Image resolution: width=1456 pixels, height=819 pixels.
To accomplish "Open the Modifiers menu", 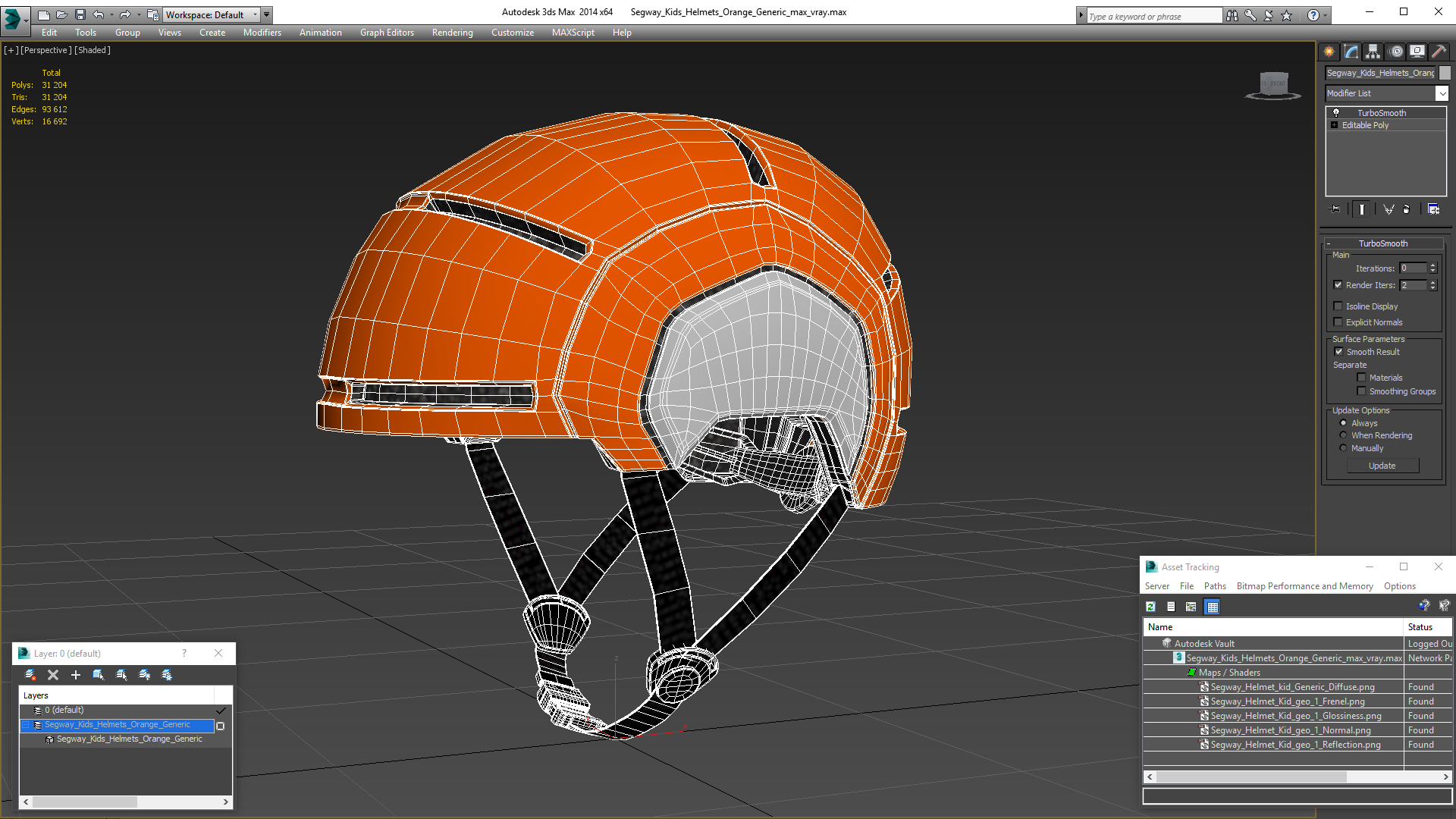I will 262,33.
